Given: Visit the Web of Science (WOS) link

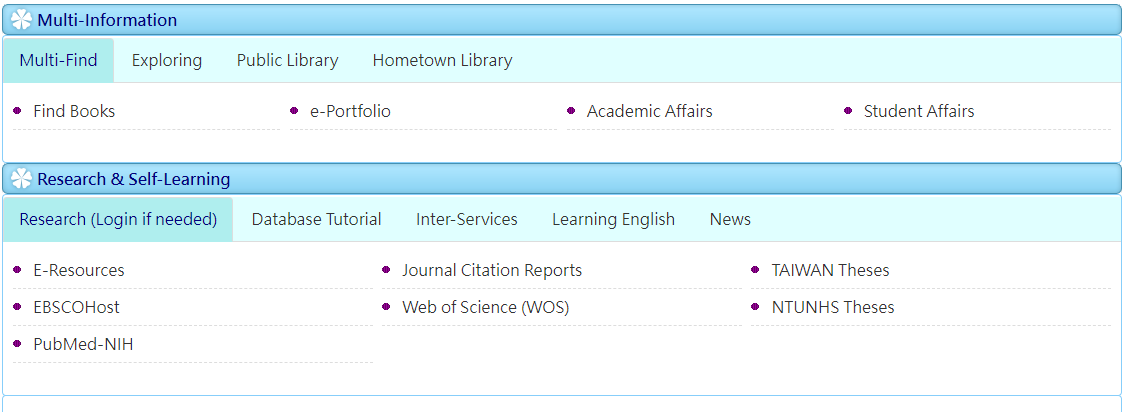Looking at the screenshot, I should pyautogui.click(x=485, y=308).
